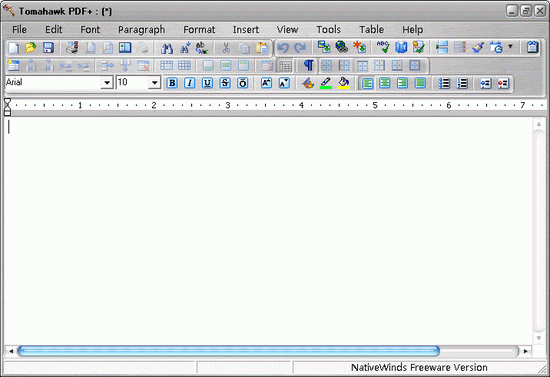
Task: Open the Help menu
Action: [412, 30]
